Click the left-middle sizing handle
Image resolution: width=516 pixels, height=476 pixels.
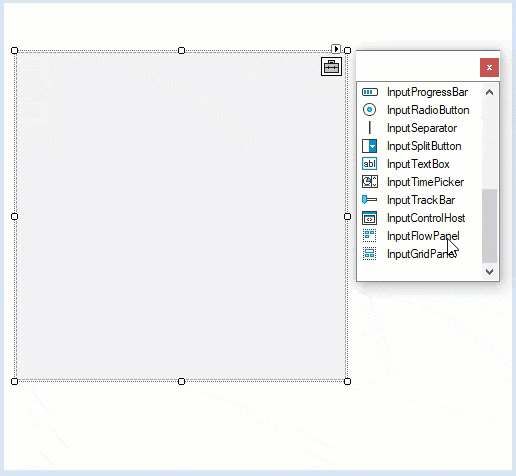[x=14, y=217]
